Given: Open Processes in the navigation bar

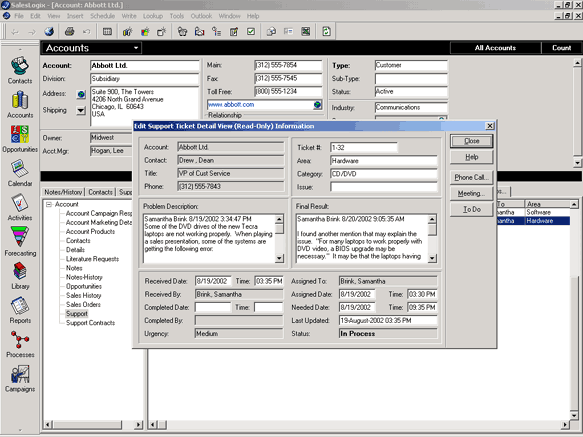Looking at the screenshot, I should (20, 344).
